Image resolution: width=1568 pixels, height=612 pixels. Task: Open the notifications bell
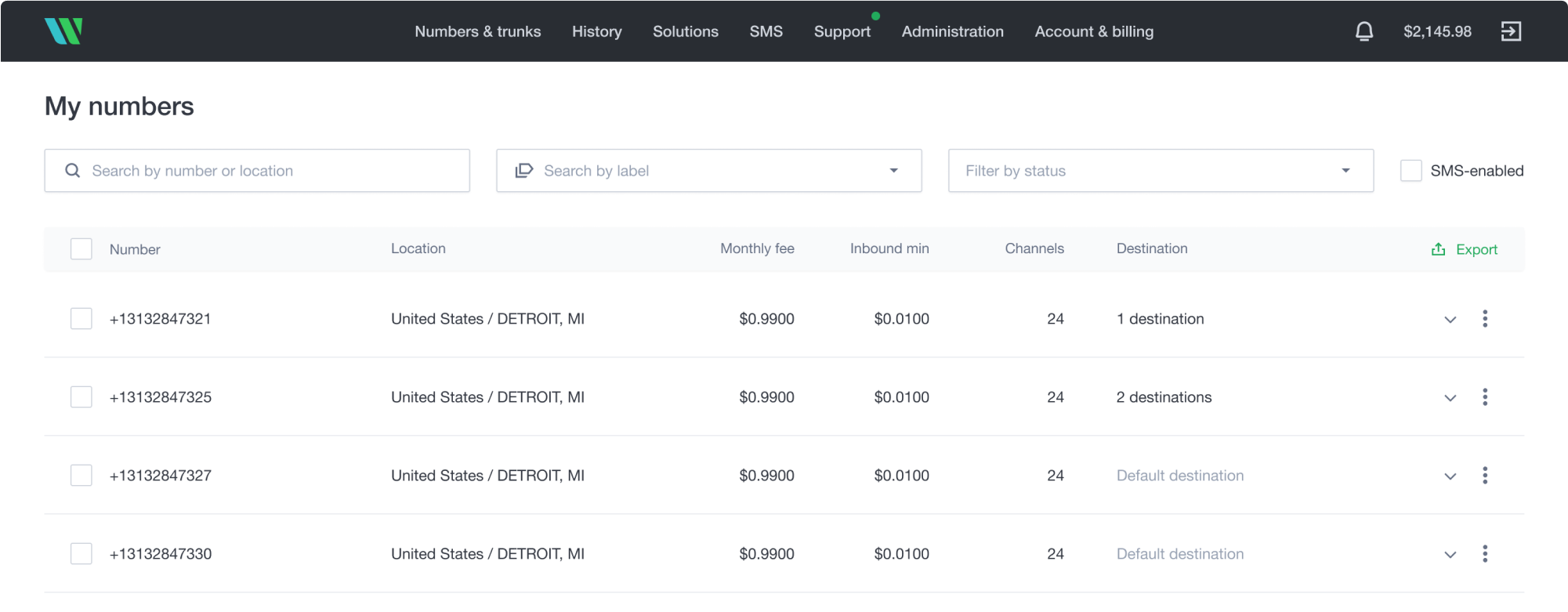point(1364,31)
